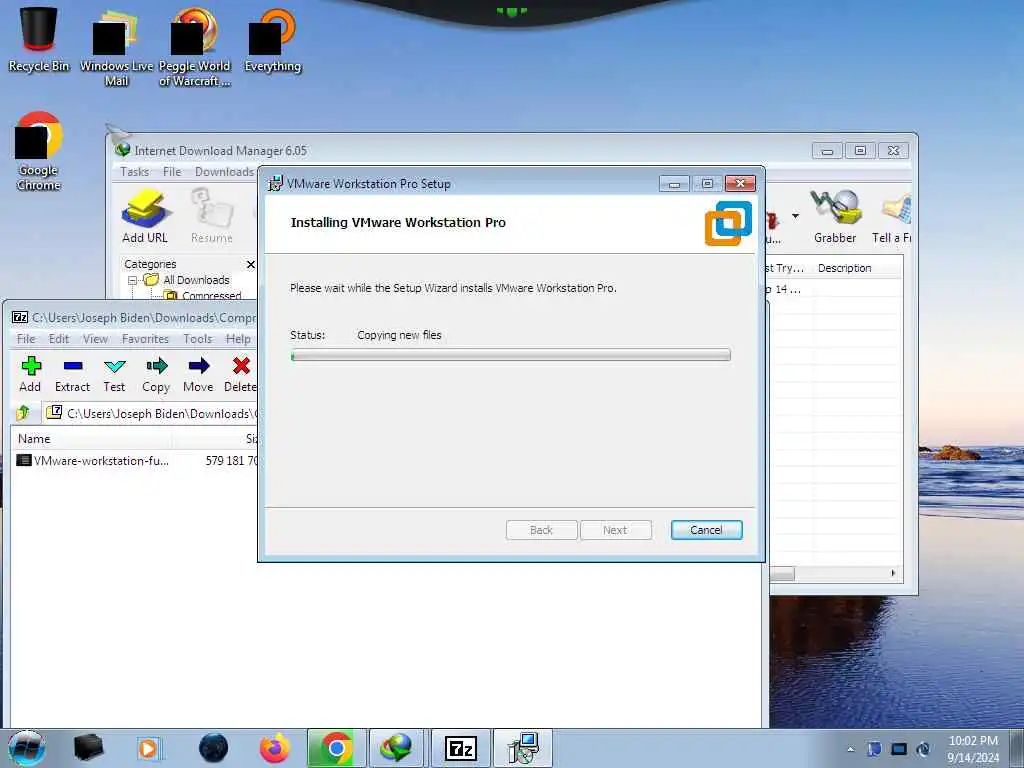1024x768 pixels.
Task: Click the Add icon in 7-Zip toolbar
Action: coord(31,374)
